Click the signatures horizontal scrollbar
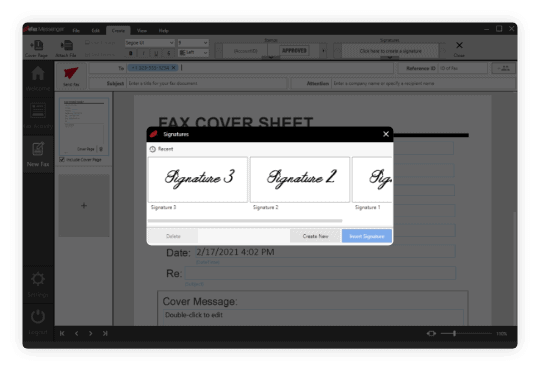The width and height of the screenshot is (540, 372). [x=245, y=220]
